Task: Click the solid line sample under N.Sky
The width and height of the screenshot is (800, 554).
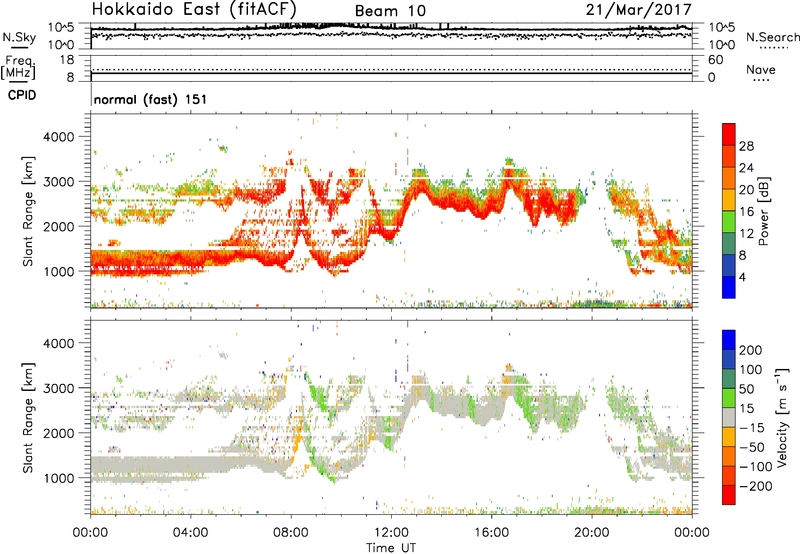Action: (x=19, y=47)
